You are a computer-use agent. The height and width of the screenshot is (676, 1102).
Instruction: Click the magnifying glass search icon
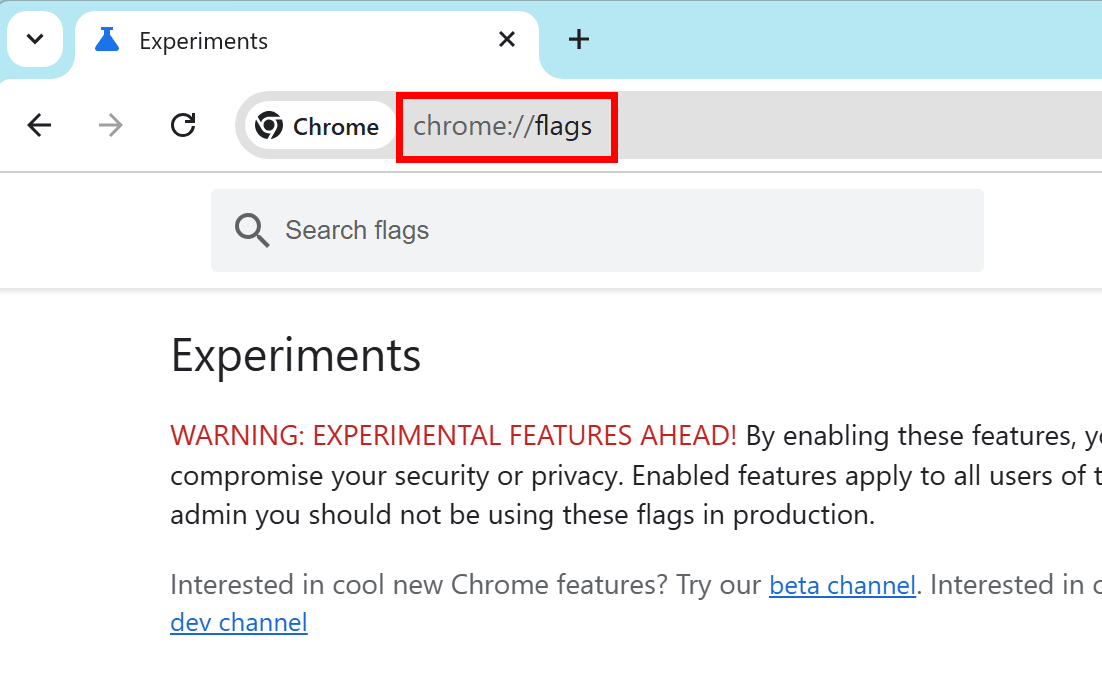tap(252, 230)
